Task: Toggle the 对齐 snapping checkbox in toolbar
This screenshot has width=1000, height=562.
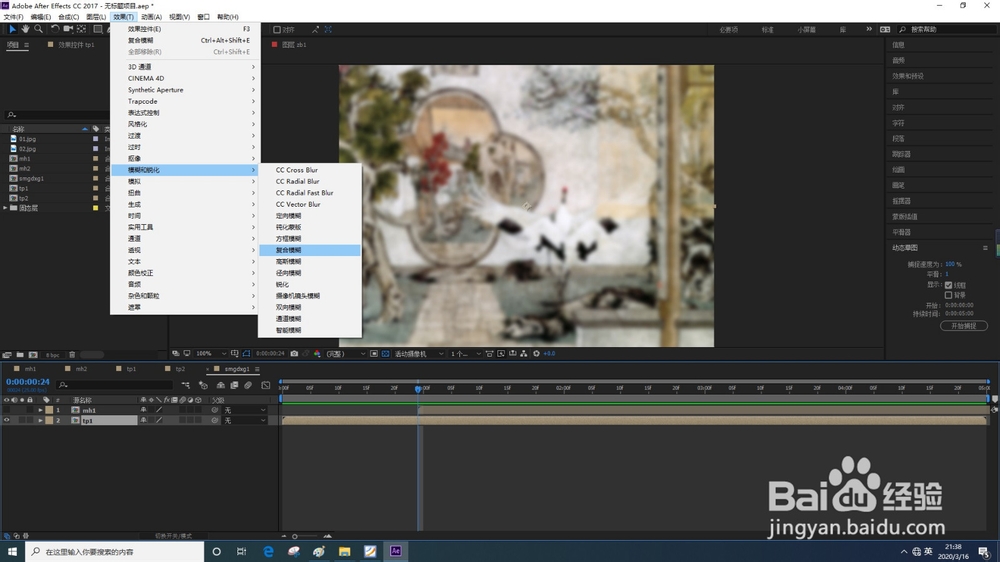Action: pos(277,29)
